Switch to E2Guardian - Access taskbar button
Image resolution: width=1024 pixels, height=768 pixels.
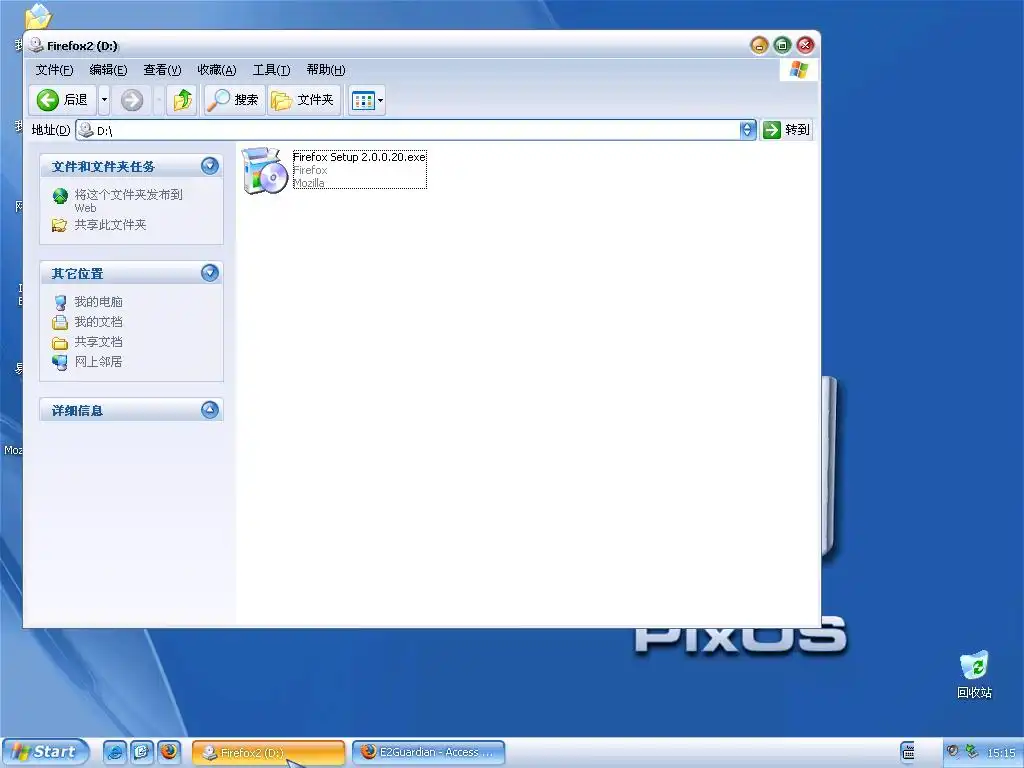(428, 753)
